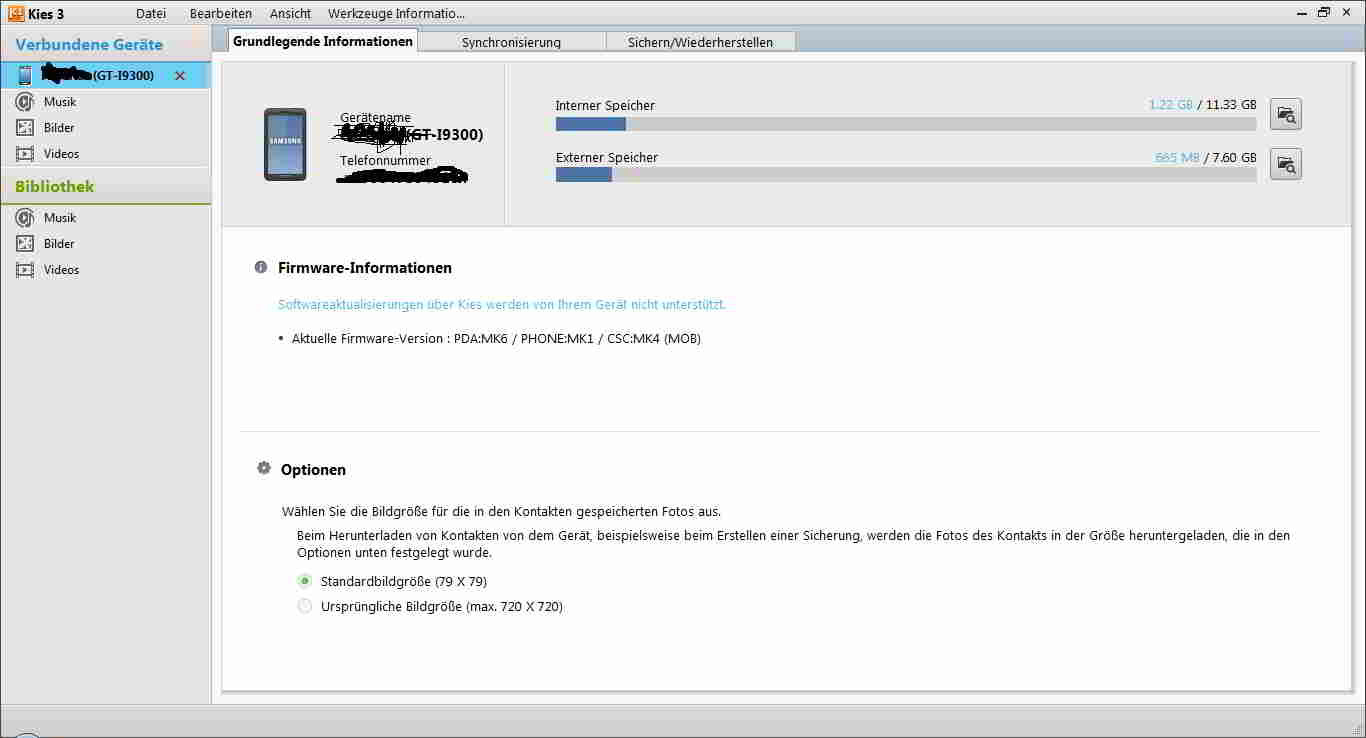Click the Verbundene Geräte sidebar header
The image size is (1366, 738).
pyautogui.click(x=89, y=45)
